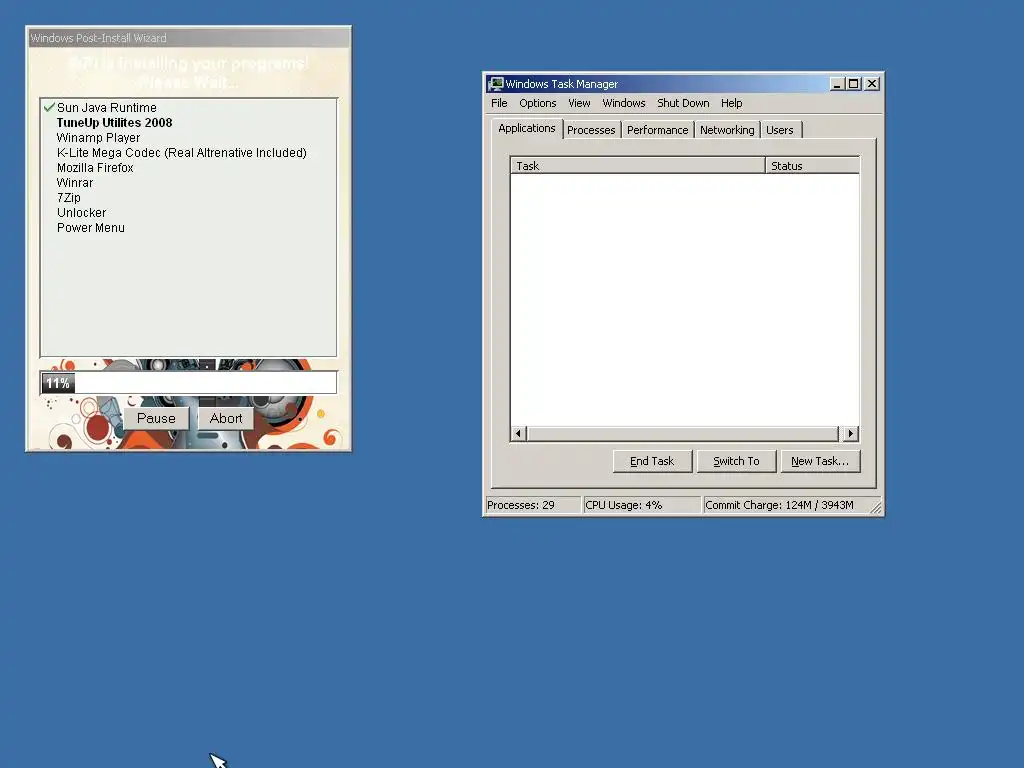Select Unlocker in install list
Screen dimensions: 1024x768
(x=82, y=213)
